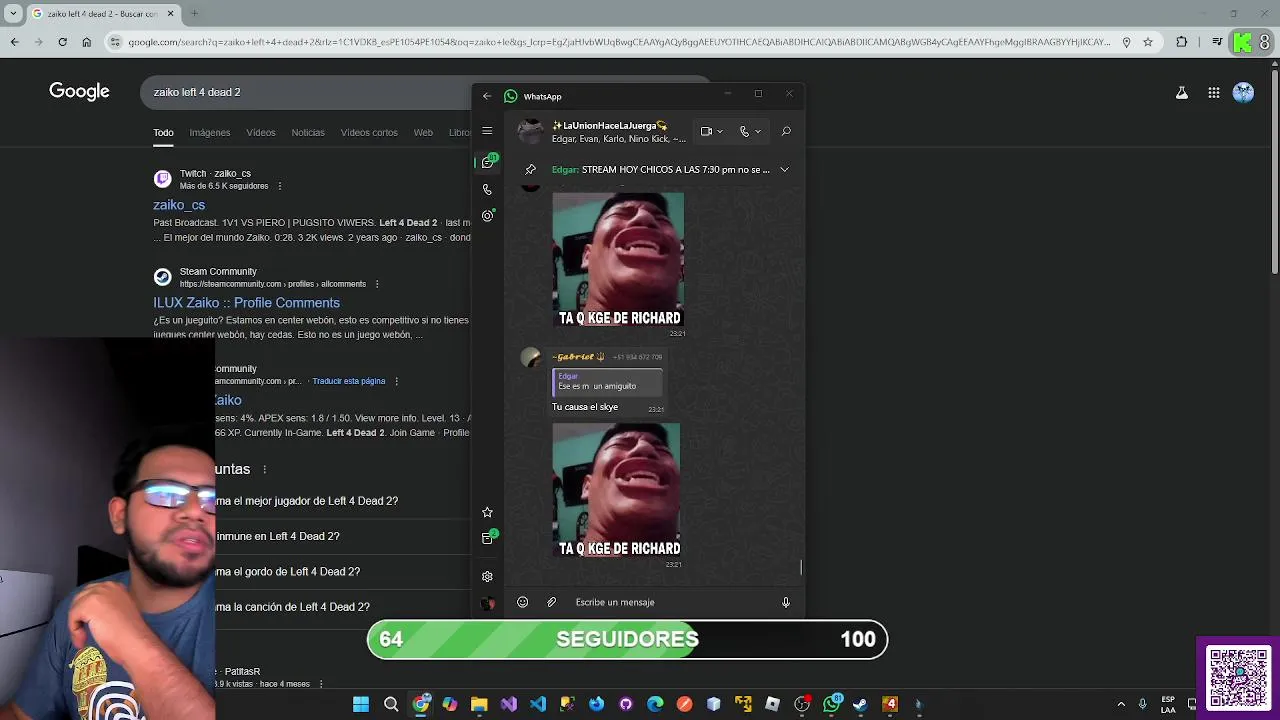Start a video call in the group chat

tap(707, 131)
